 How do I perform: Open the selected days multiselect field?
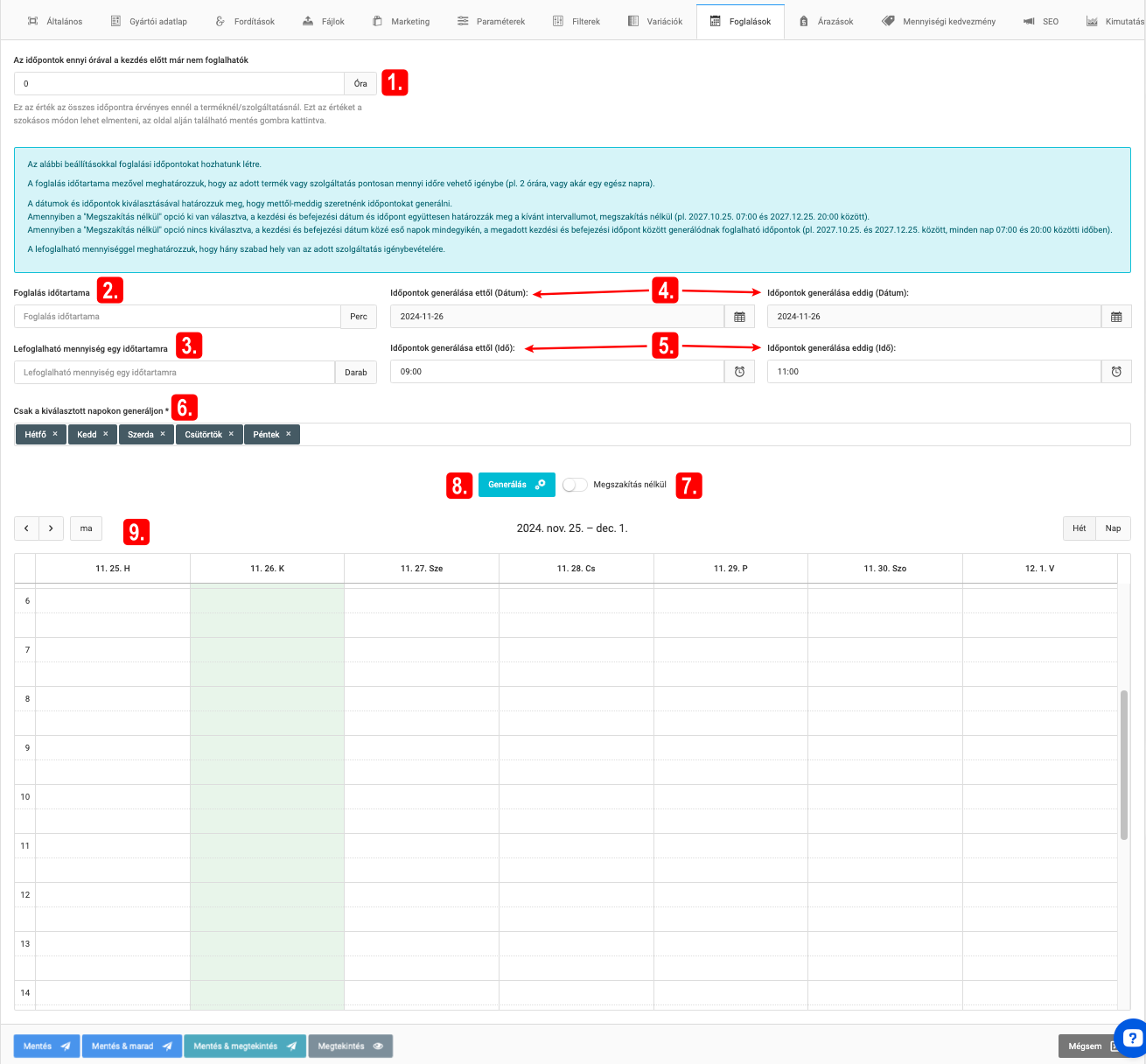tap(700, 434)
